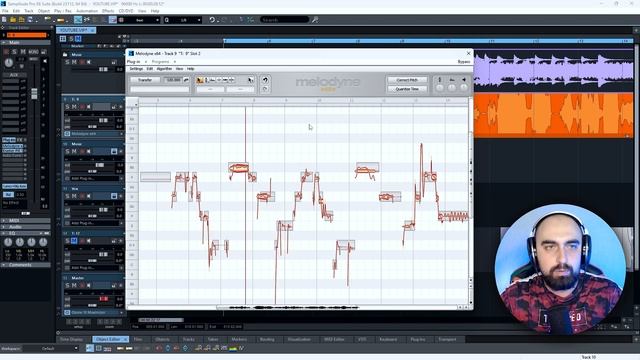Open Melodyne Settings menu
This screenshot has width=640, height=360.
136,69
